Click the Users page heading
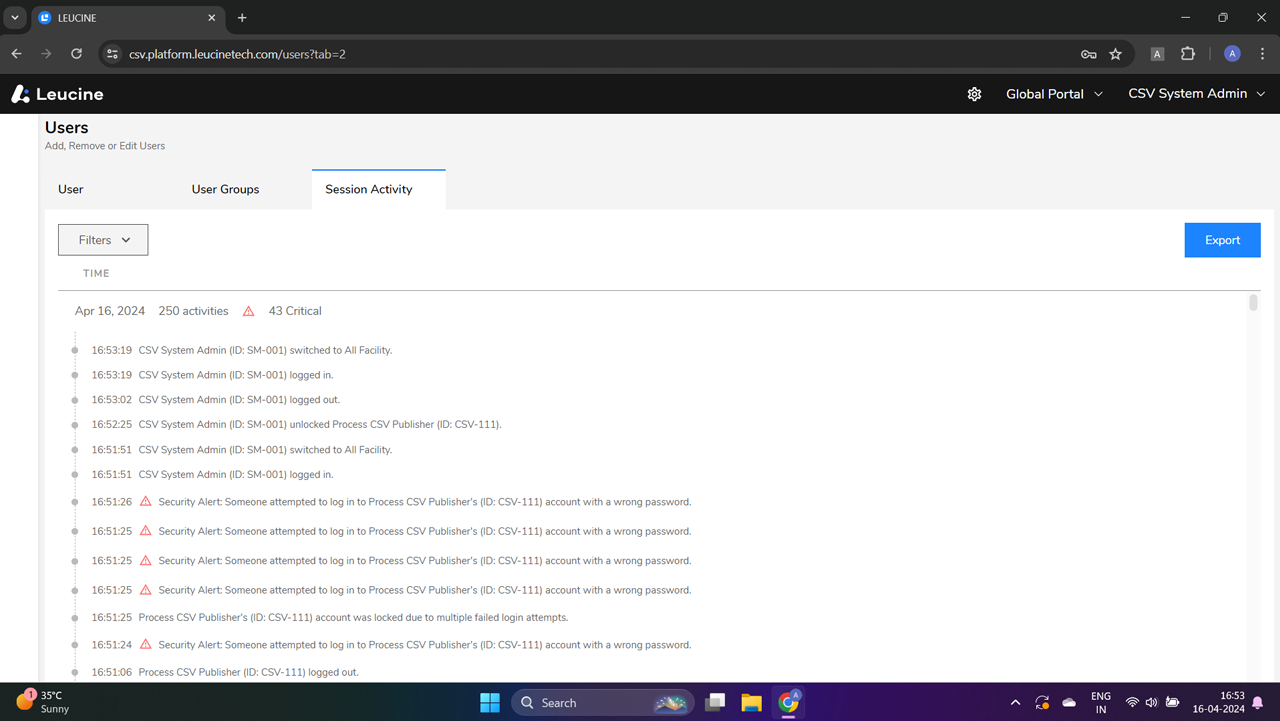Image resolution: width=1280 pixels, height=721 pixels. pos(67,128)
